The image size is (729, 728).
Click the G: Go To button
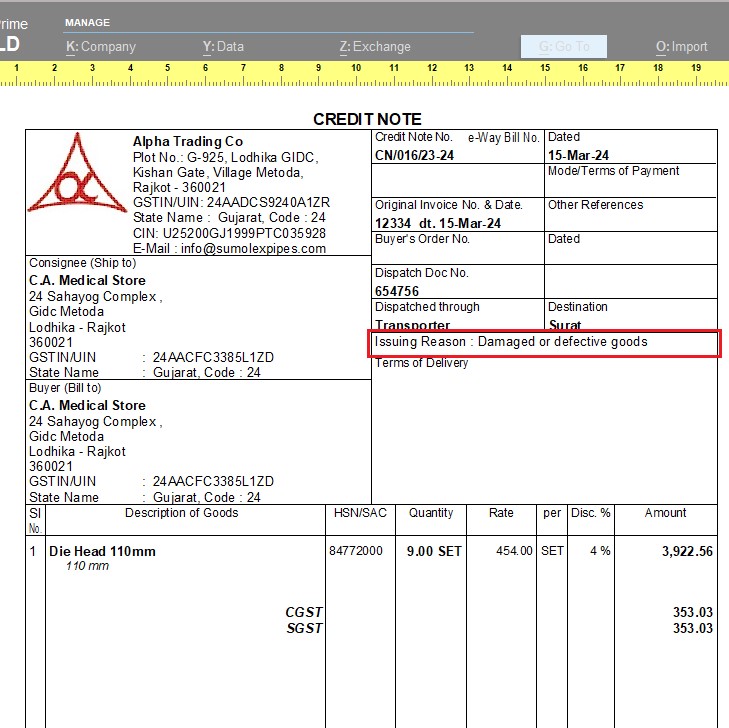(564, 46)
